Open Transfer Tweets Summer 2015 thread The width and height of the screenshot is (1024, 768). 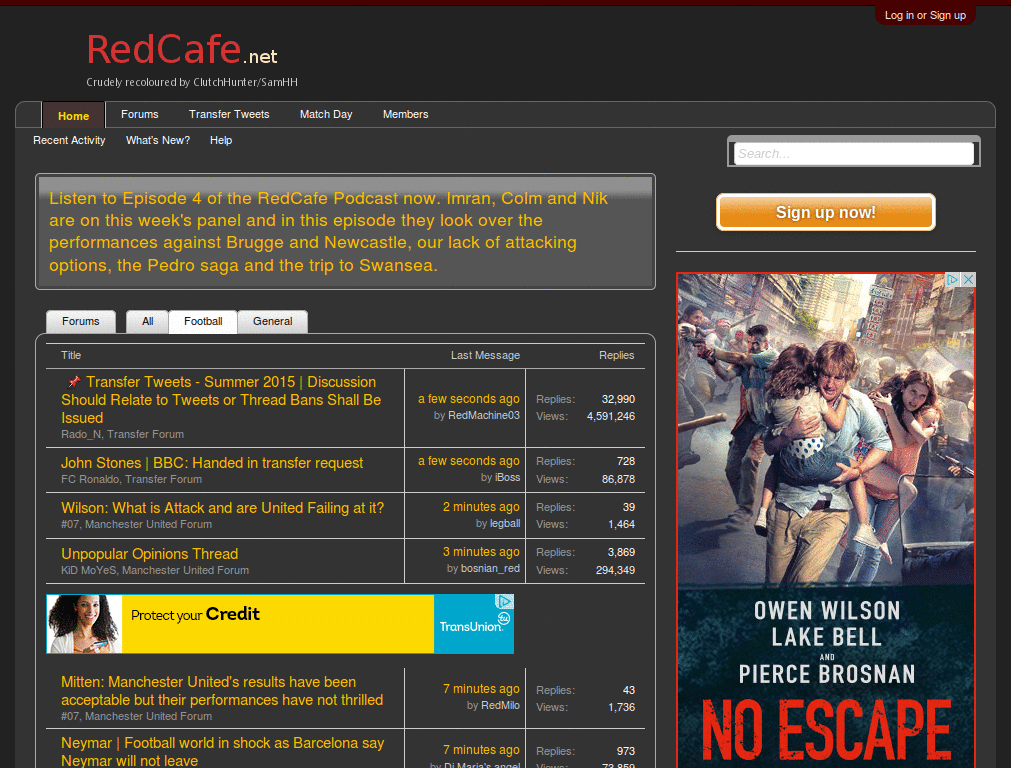pos(221,400)
